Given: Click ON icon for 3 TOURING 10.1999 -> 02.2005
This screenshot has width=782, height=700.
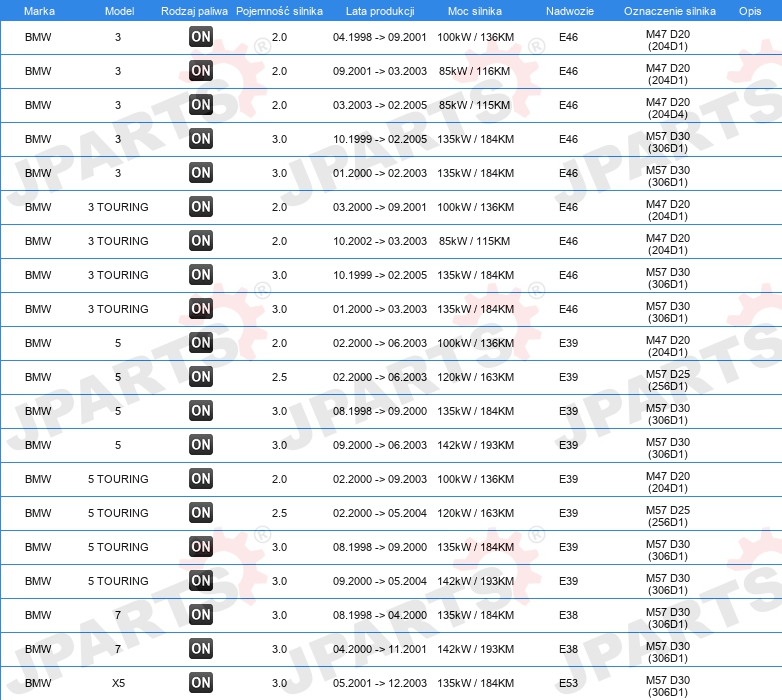Looking at the screenshot, I should click(x=201, y=275).
